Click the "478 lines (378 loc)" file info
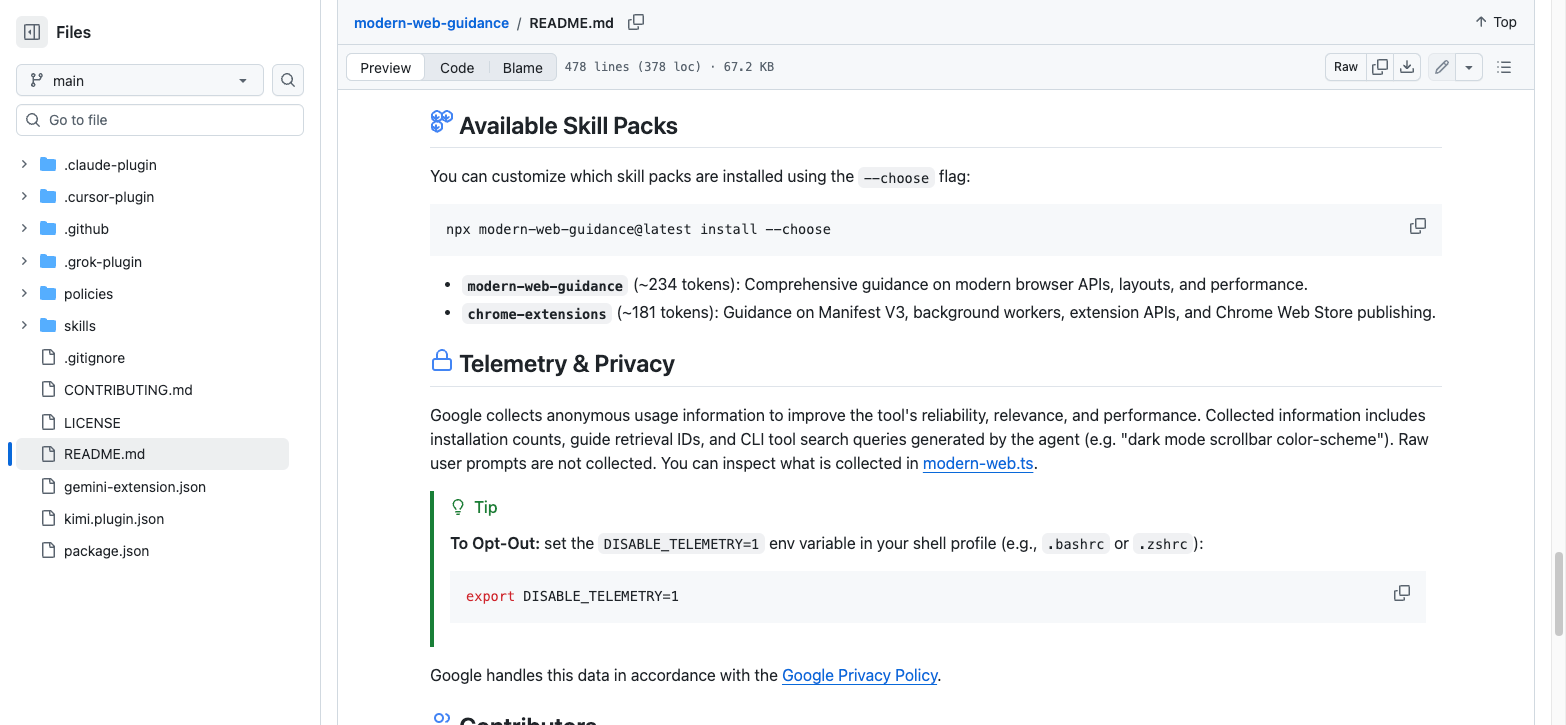Screen dimensions: 1566x725 pyautogui.click(x=633, y=67)
